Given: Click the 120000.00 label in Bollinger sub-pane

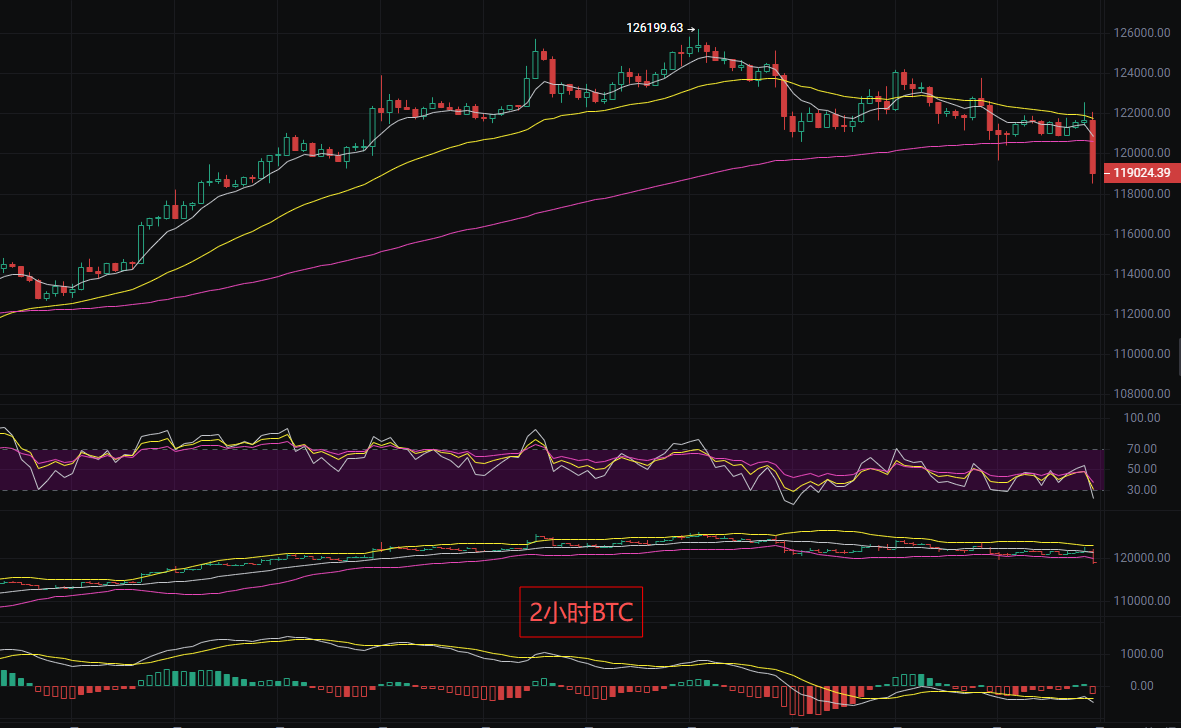Looking at the screenshot, I should [1142, 558].
